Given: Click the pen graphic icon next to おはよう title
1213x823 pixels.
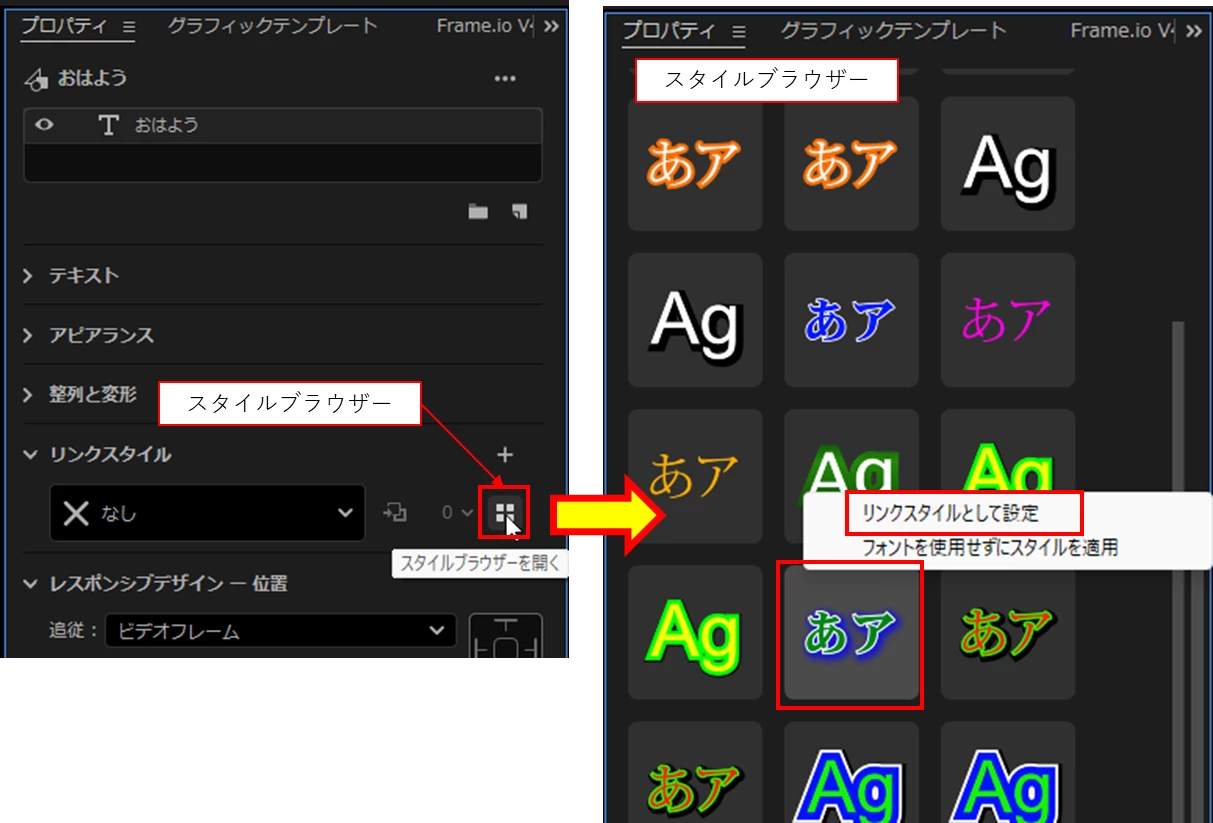Looking at the screenshot, I should tap(35, 79).
